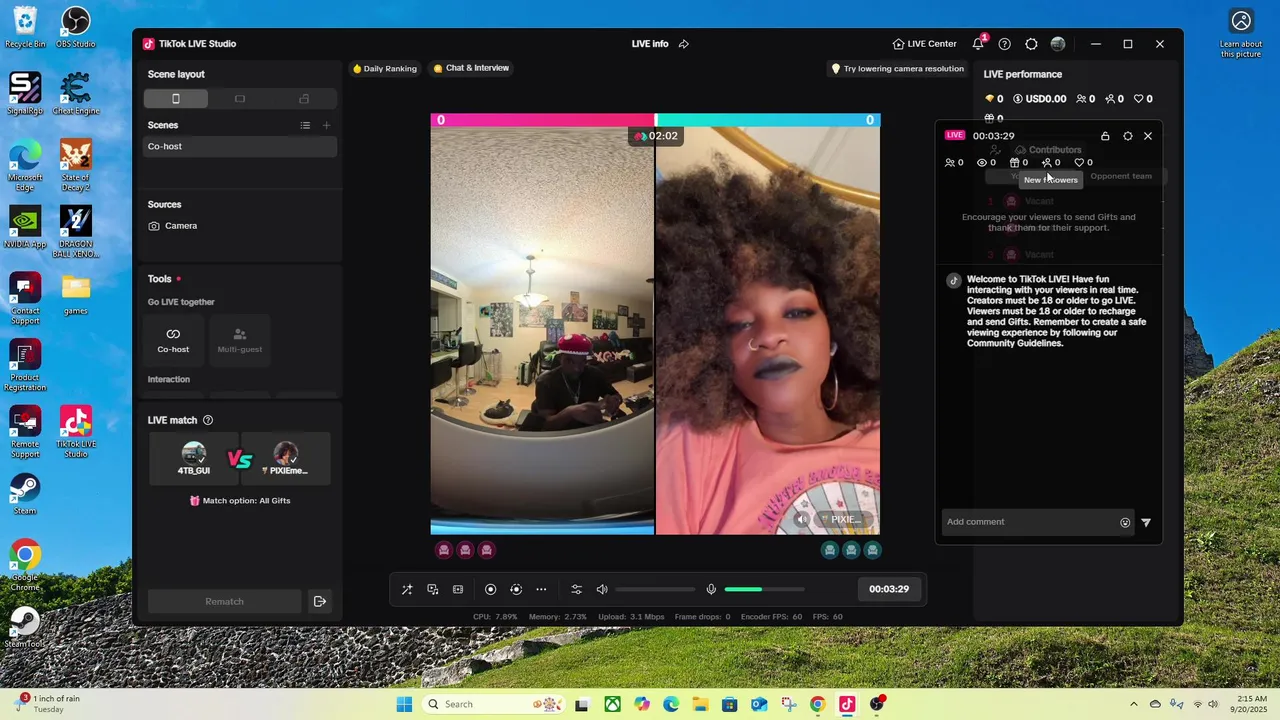Click the viewers eye count icon
The height and width of the screenshot is (720, 1280).
tap(986, 163)
